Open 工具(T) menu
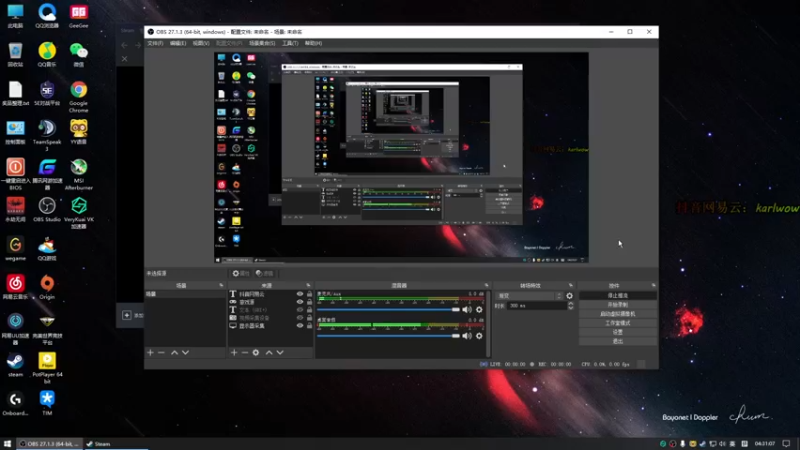This screenshot has height=450, width=800. [x=290, y=43]
